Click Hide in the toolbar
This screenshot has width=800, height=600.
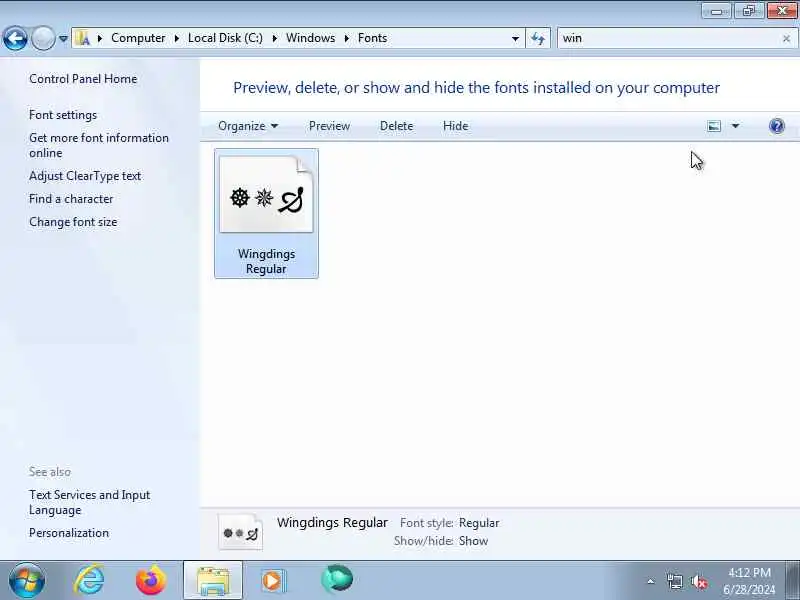(x=455, y=126)
